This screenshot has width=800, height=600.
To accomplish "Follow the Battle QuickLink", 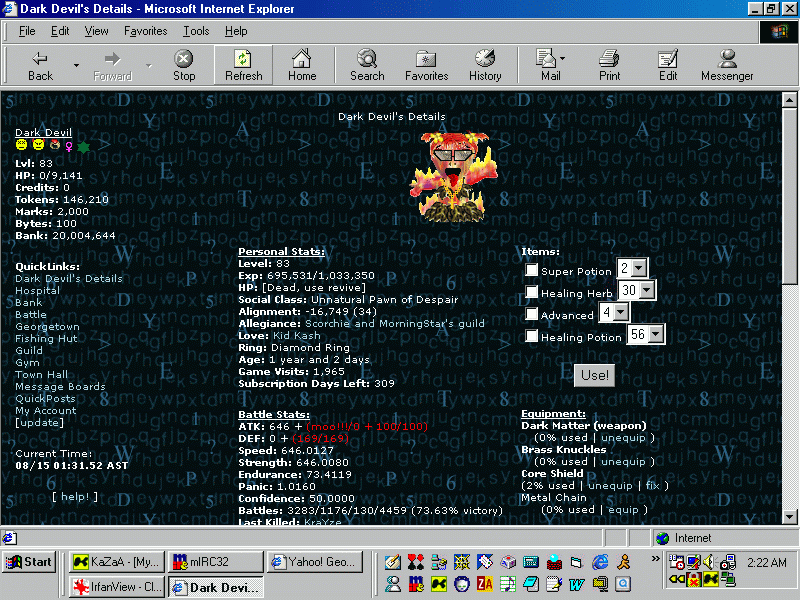I will point(30,314).
